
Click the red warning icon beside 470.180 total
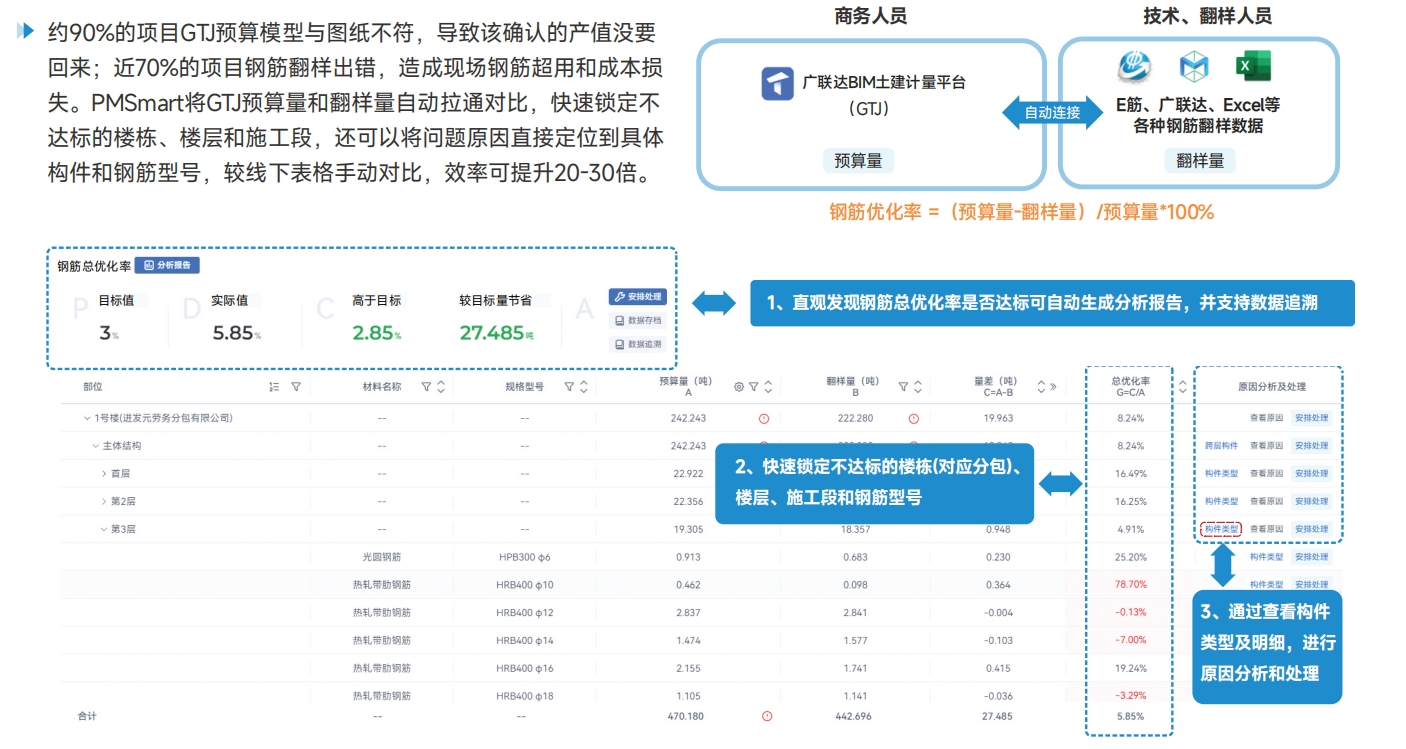[x=767, y=716]
